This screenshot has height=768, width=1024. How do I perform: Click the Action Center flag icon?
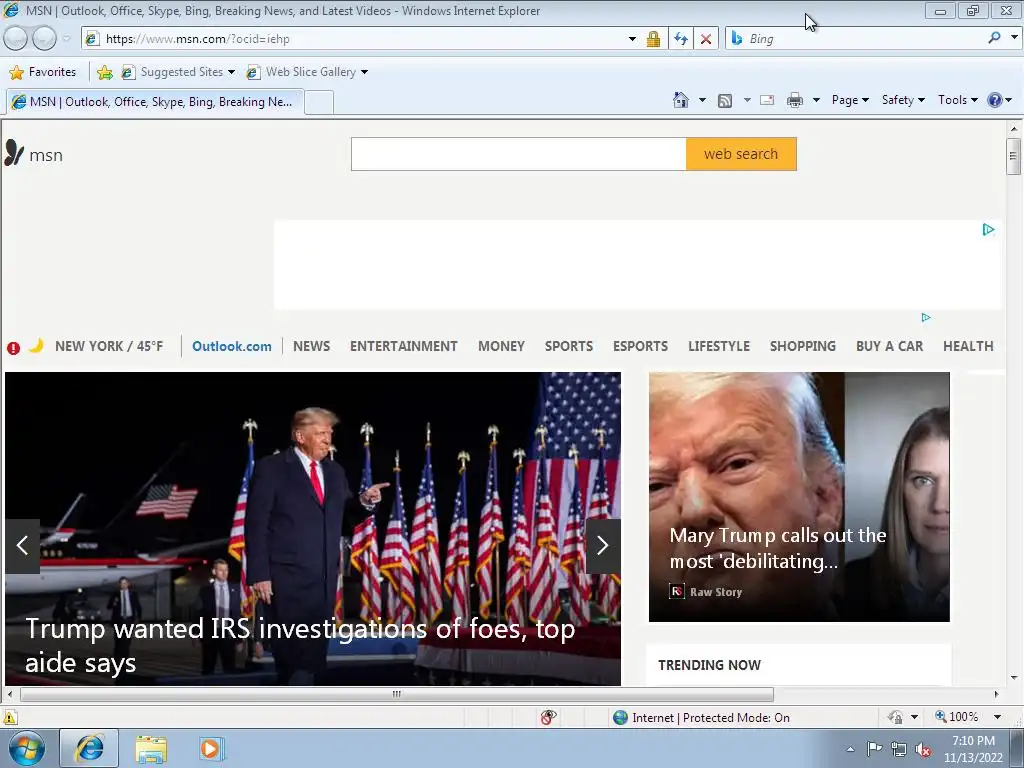click(x=874, y=749)
